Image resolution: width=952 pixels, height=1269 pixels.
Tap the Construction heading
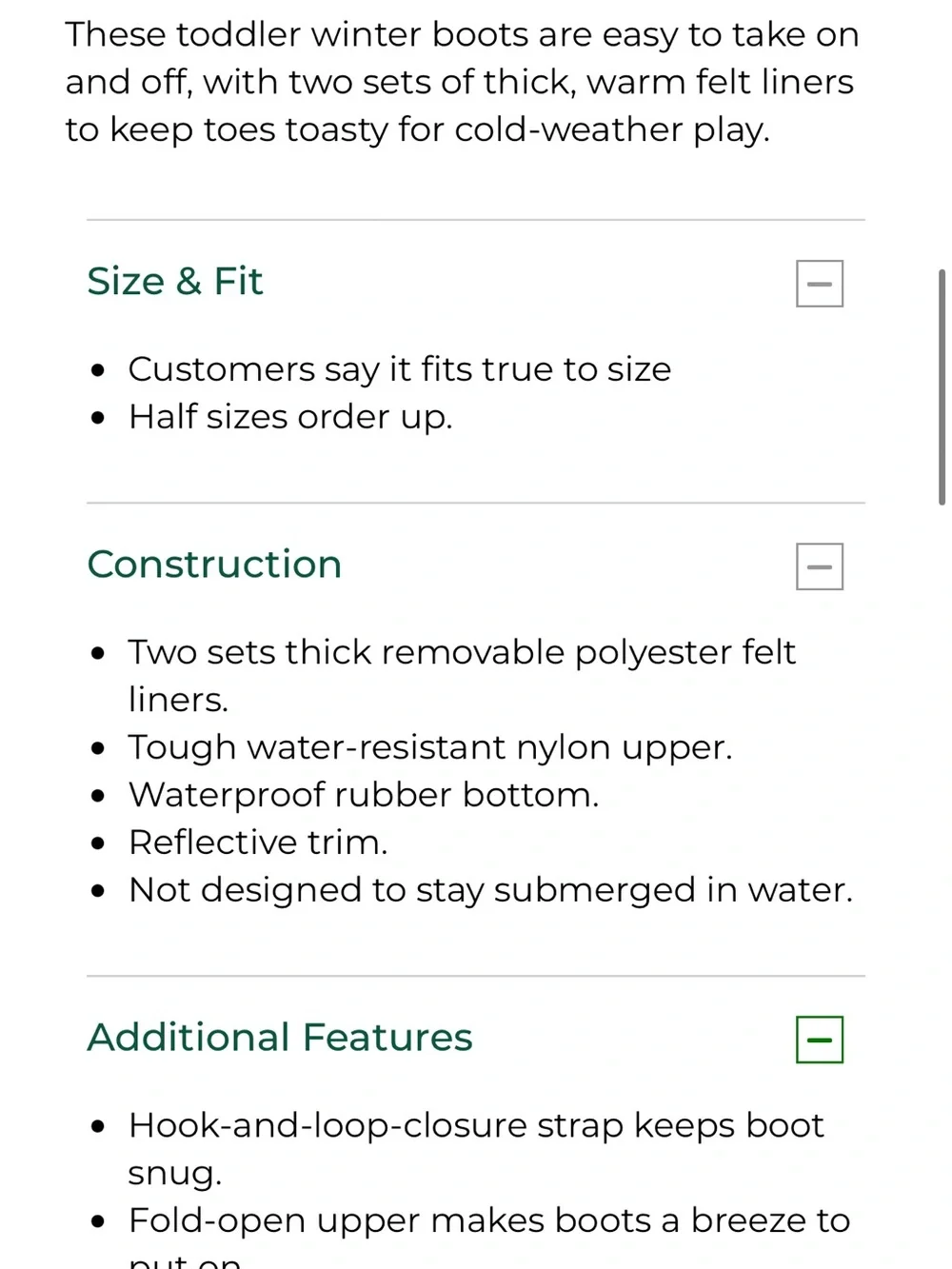(214, 565)
